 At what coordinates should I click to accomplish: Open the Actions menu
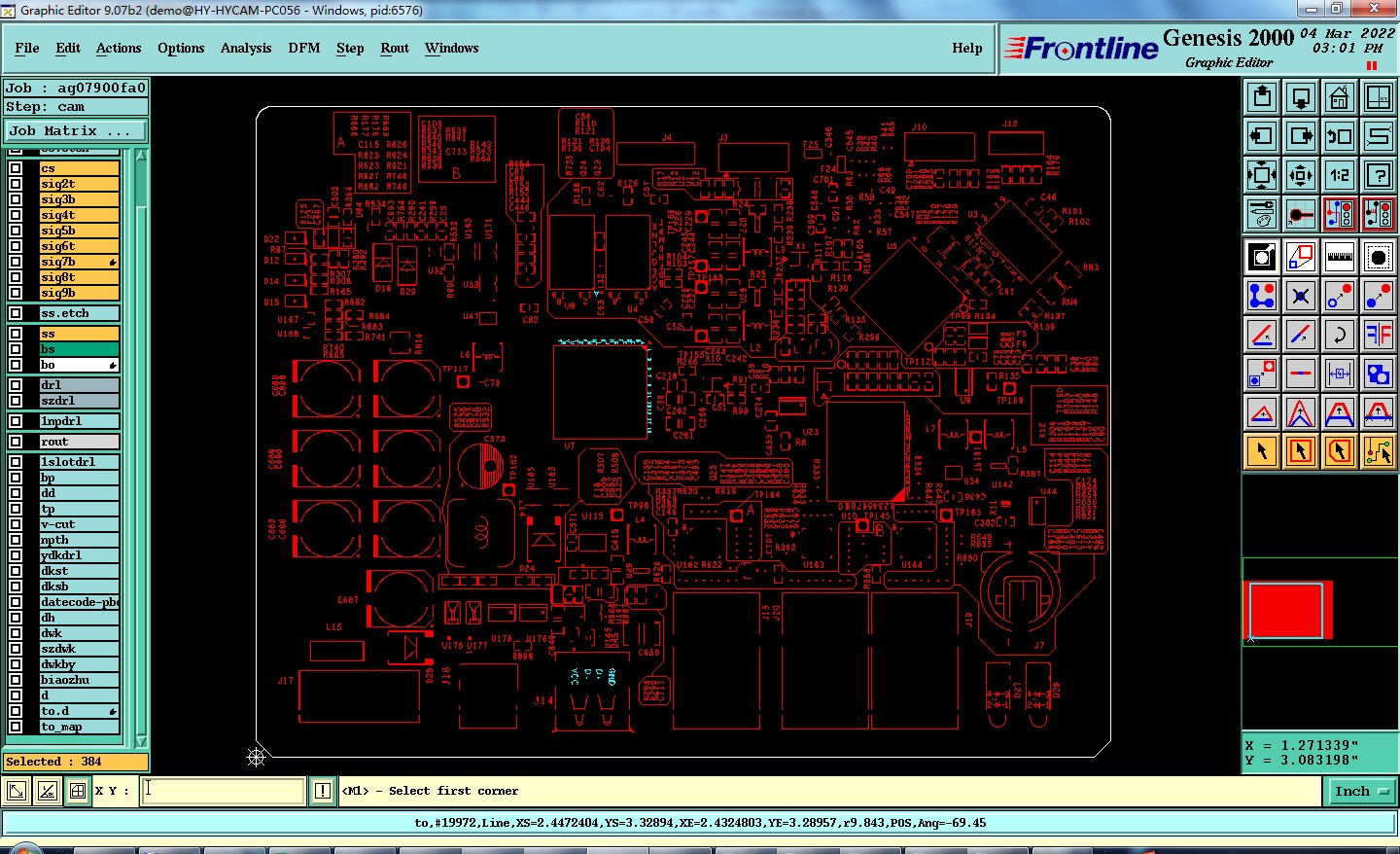pos(119,48)
